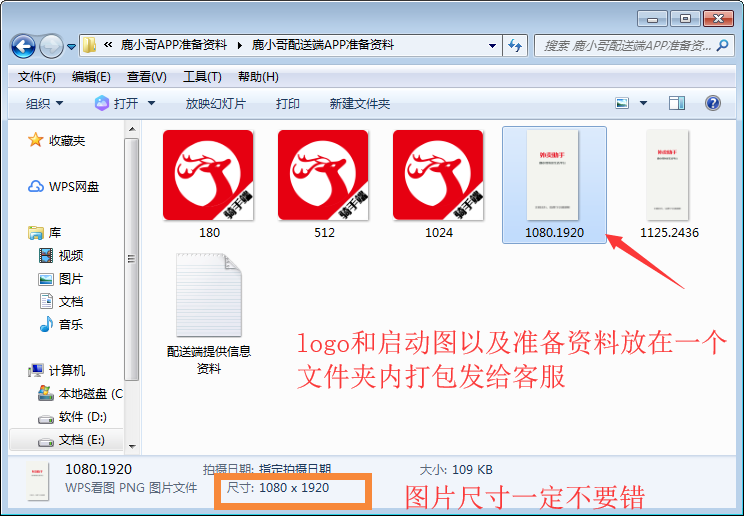Click the greyed Forward arrow button
744x516 pixels.
point(51,47)
